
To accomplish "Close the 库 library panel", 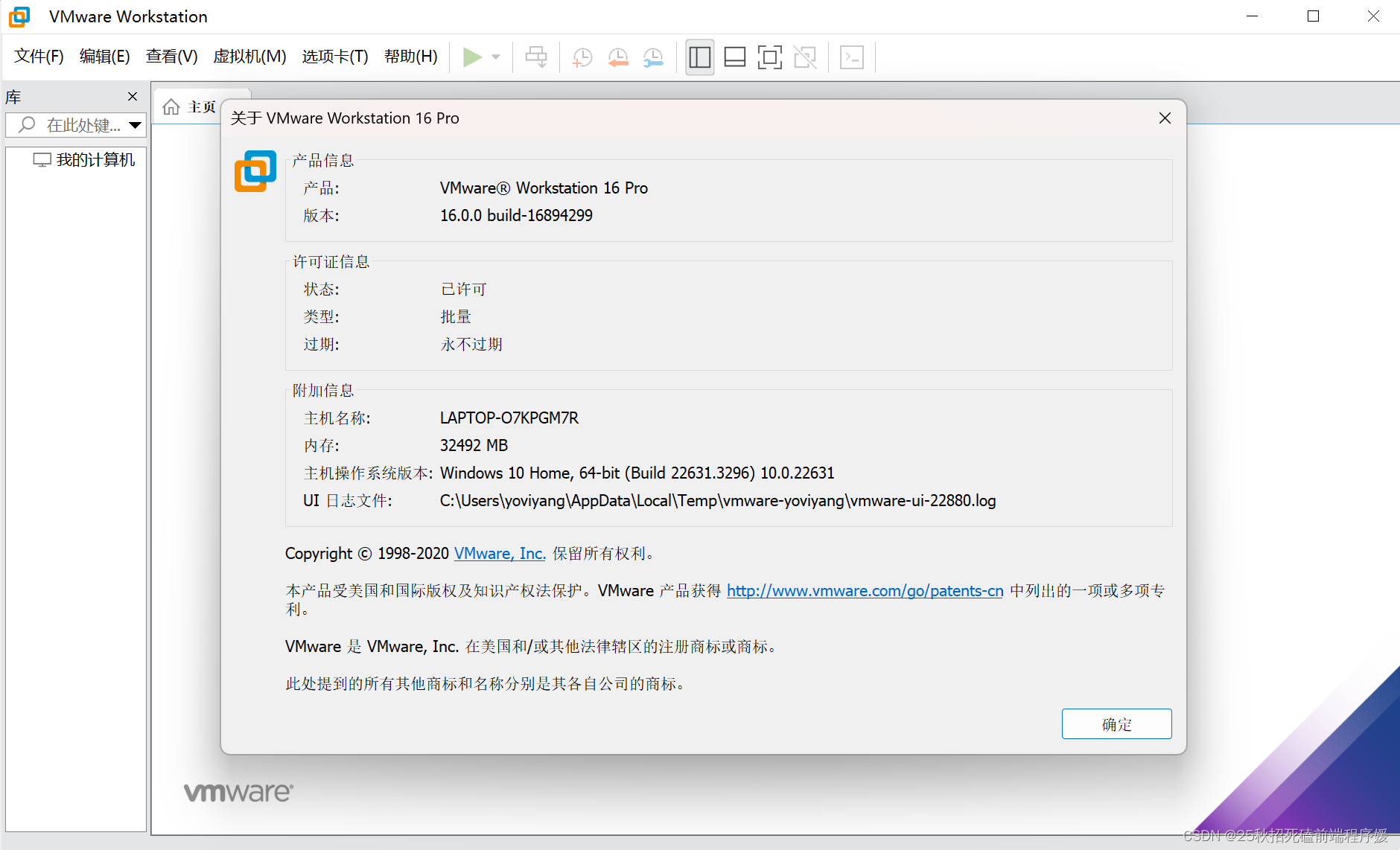I will (133, 97).
